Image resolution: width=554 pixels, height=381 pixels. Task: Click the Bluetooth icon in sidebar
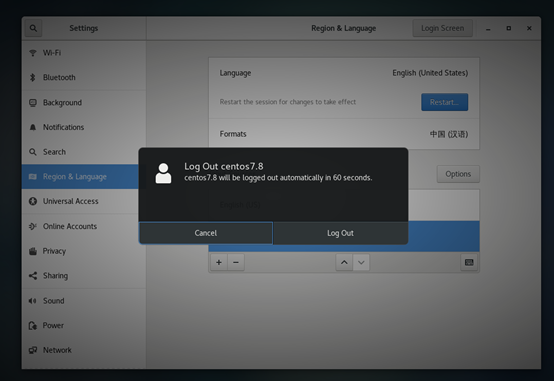[x=33, y=77]
